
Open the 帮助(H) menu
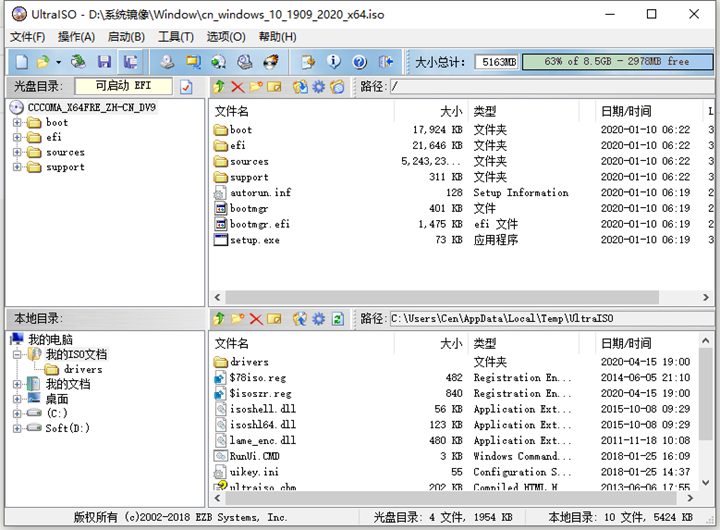tap(277, 37)
